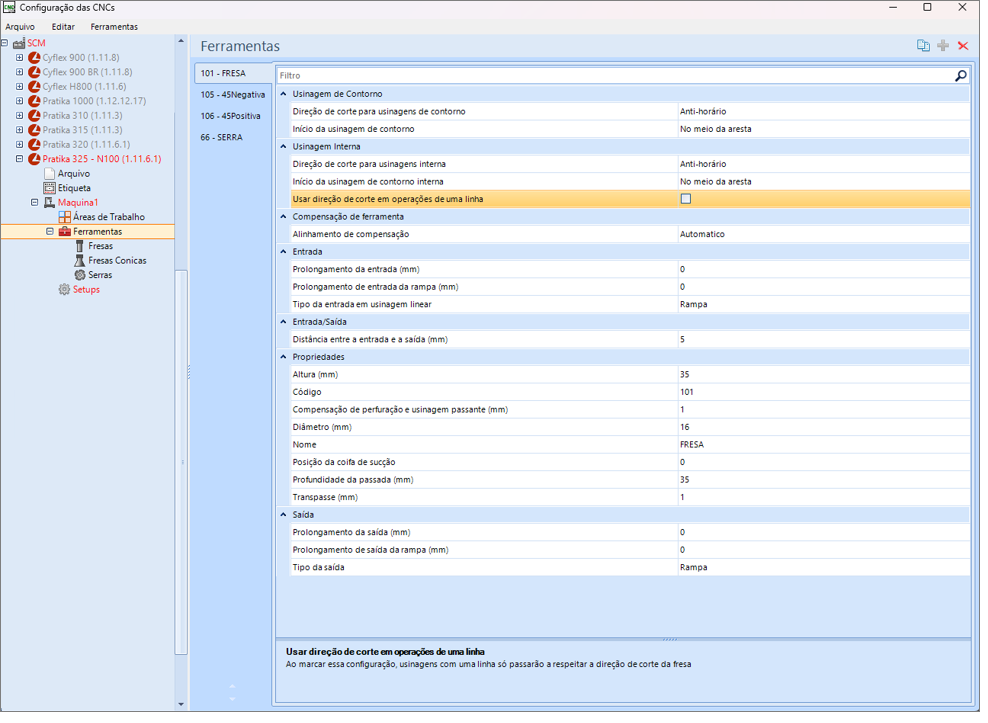
Task: Click the Cyflex H800 machine icon
Action: pos(35,87)
